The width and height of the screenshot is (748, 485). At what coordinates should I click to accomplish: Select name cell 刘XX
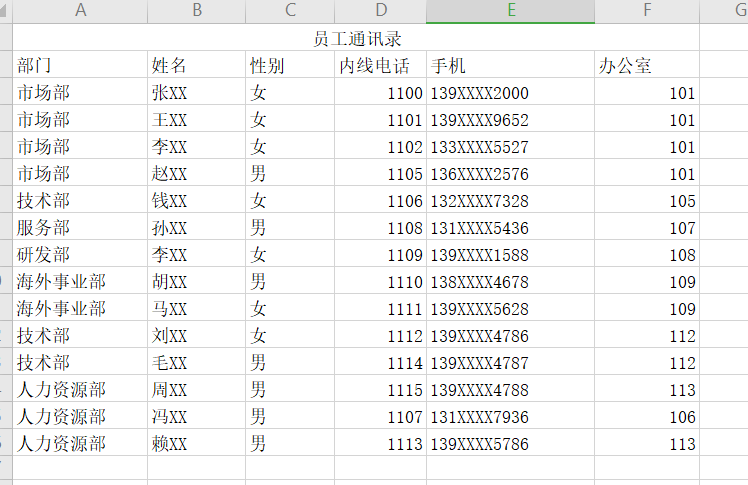[x=197, y=335]
